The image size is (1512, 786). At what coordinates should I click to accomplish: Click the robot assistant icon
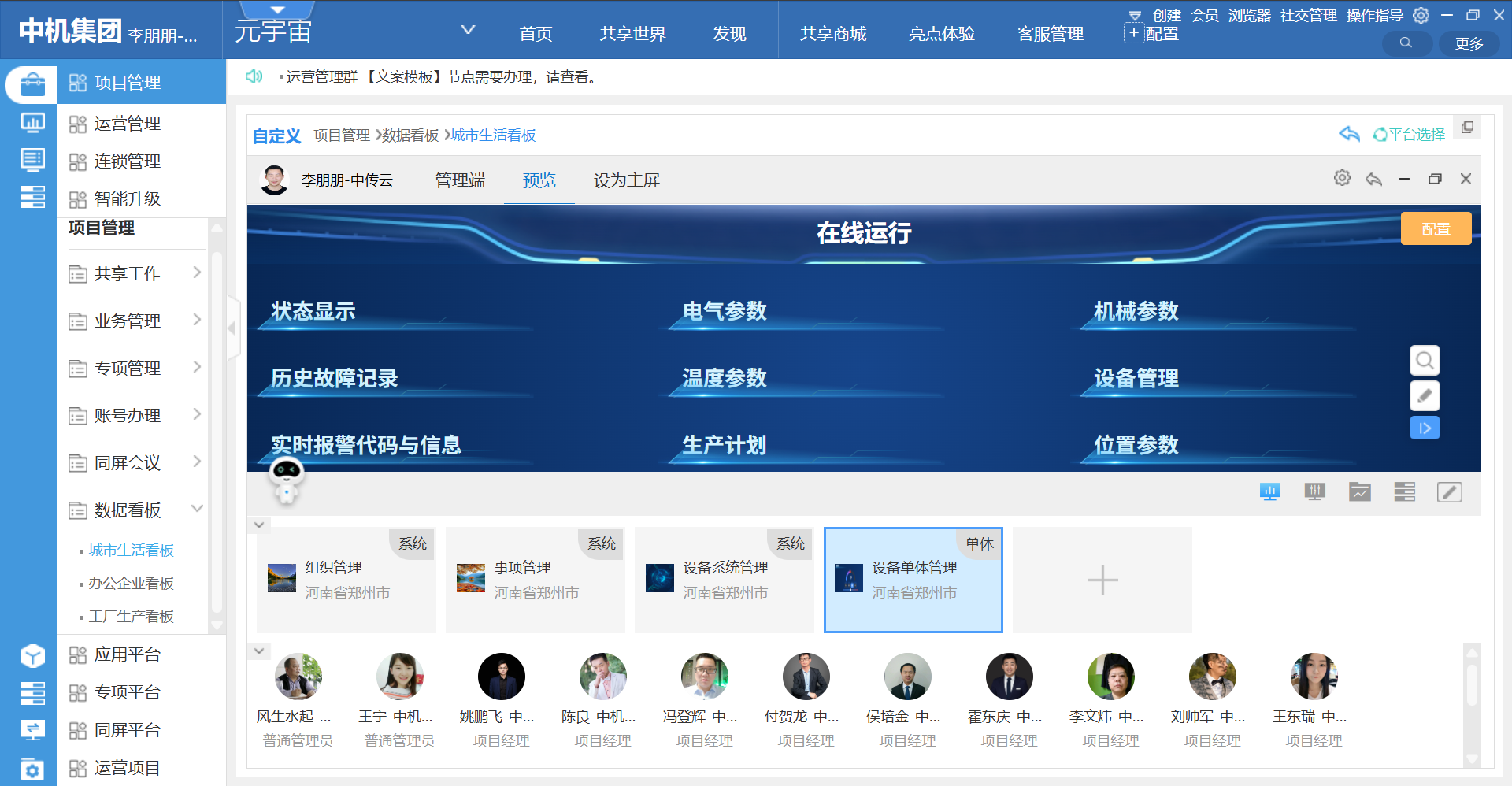286,479
